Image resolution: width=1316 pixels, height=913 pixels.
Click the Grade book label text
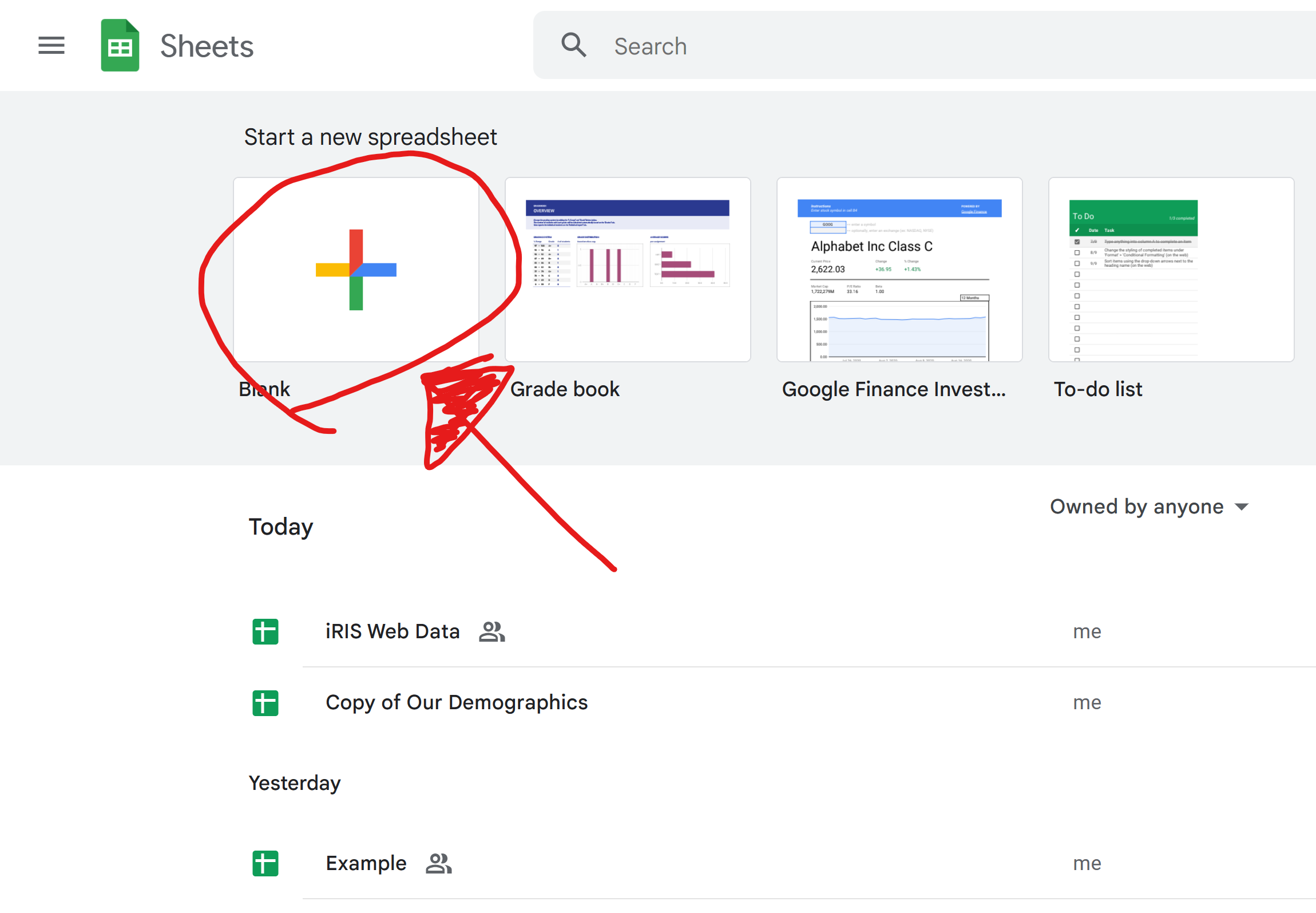click(565, 389)
